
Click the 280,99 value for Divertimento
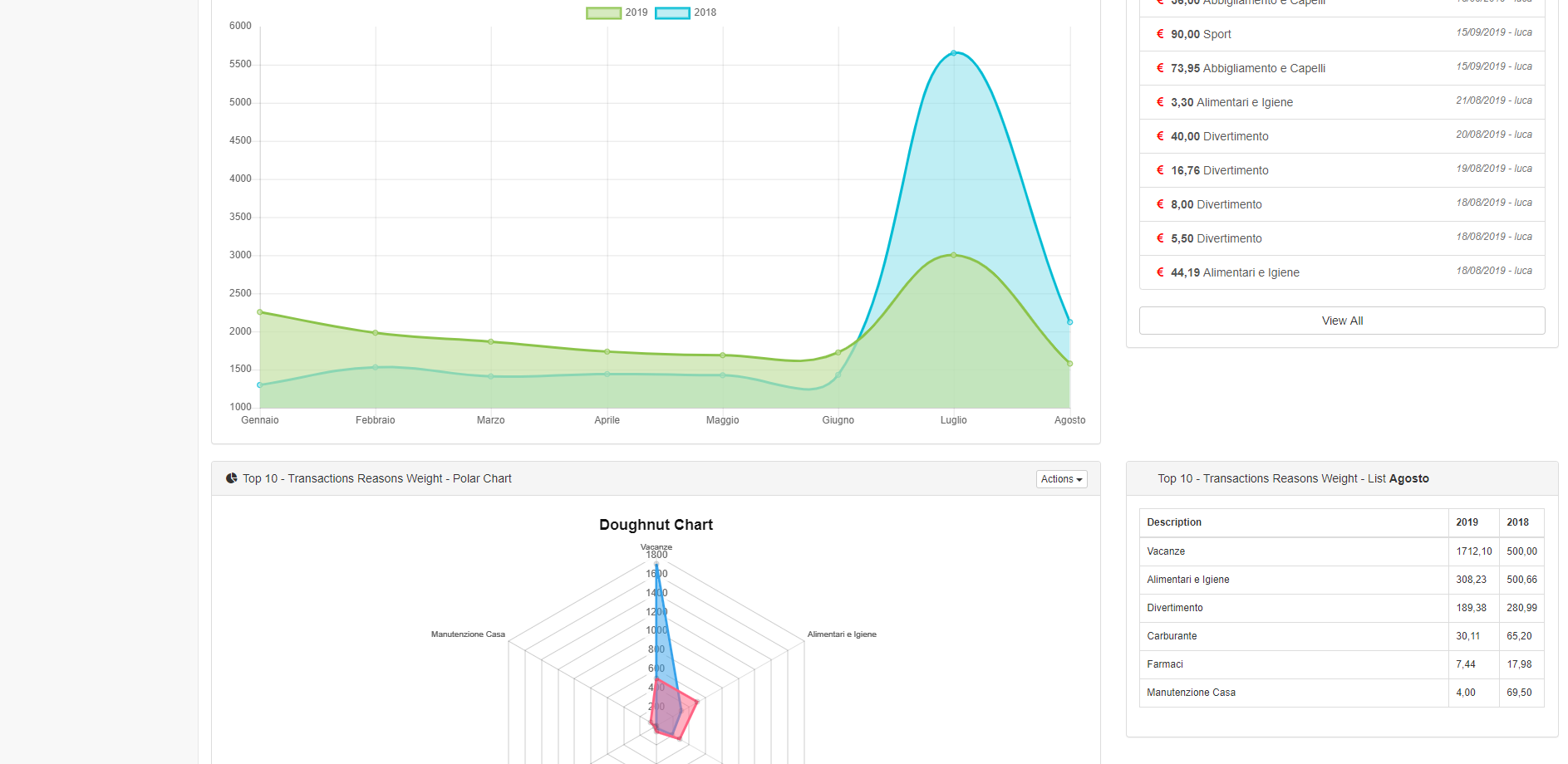(1521, 608)
